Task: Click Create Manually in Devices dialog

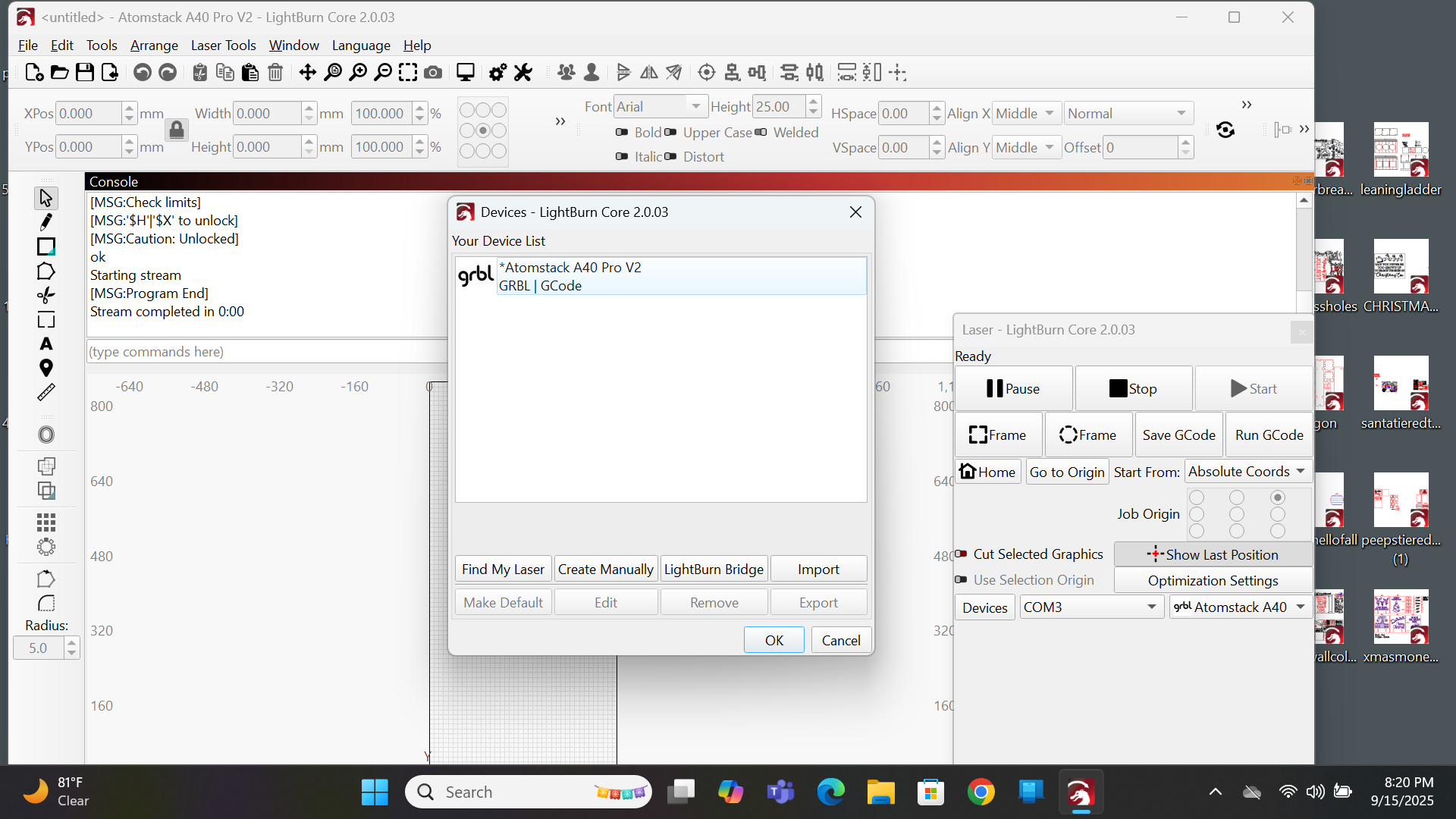Action: [x=605, y=570]
